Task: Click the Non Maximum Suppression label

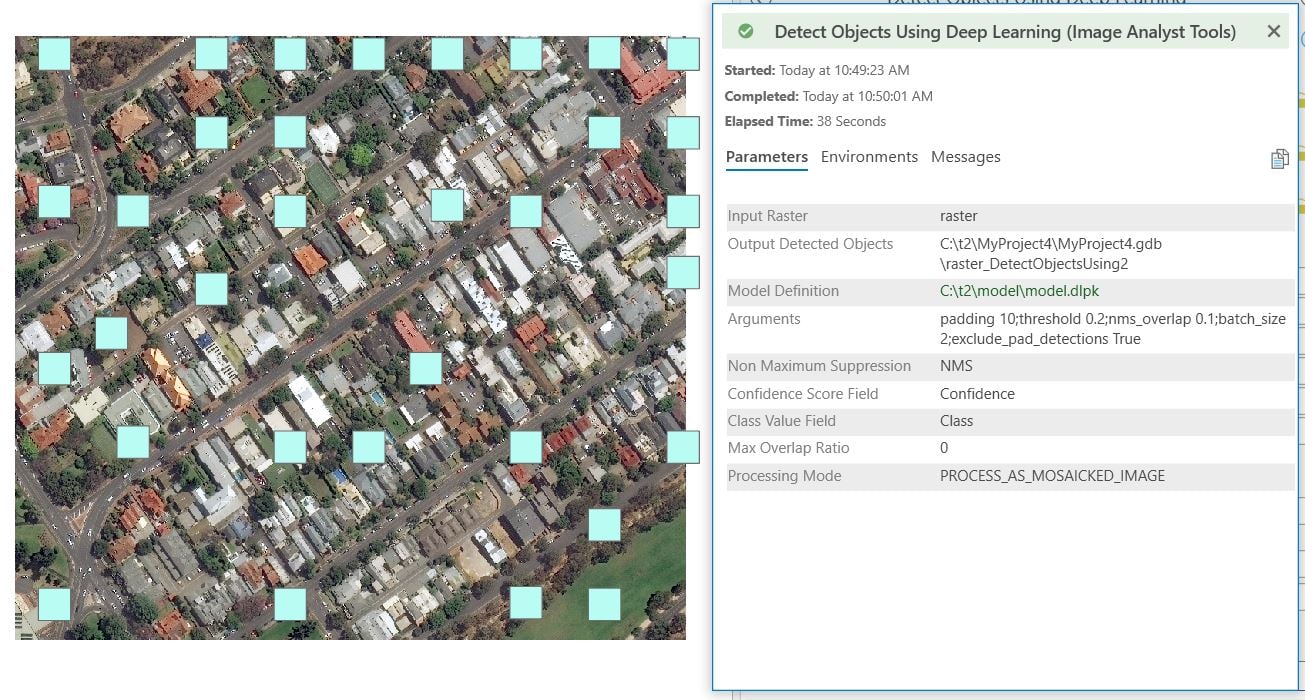Action: 820,366
